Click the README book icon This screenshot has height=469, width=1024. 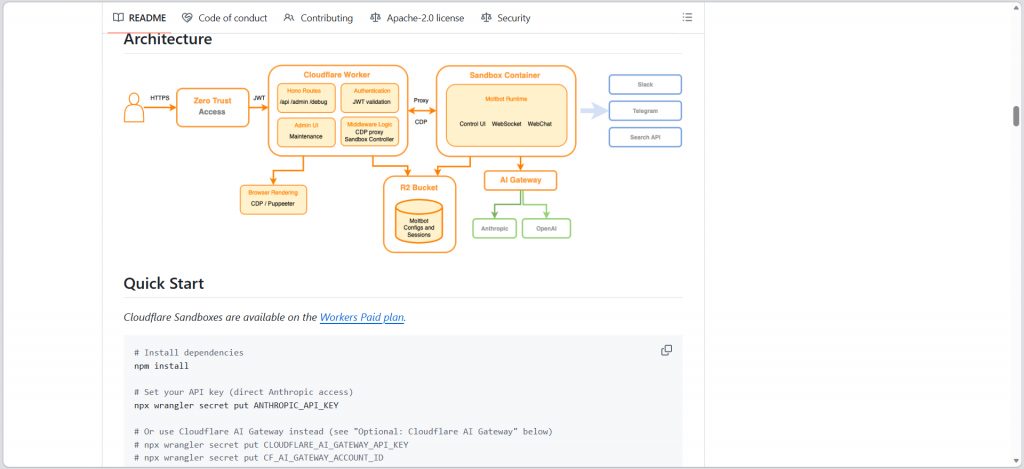point(118,17)
